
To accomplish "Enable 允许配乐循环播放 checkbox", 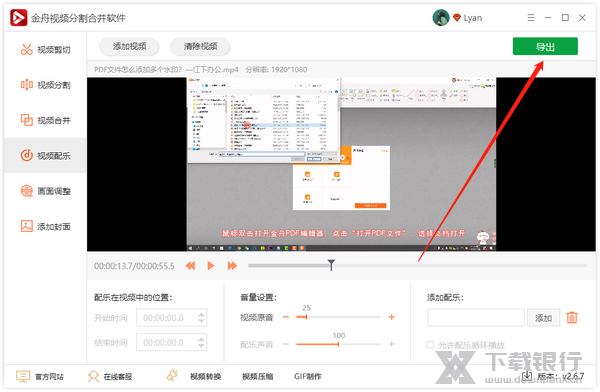I will pos(430,345).
